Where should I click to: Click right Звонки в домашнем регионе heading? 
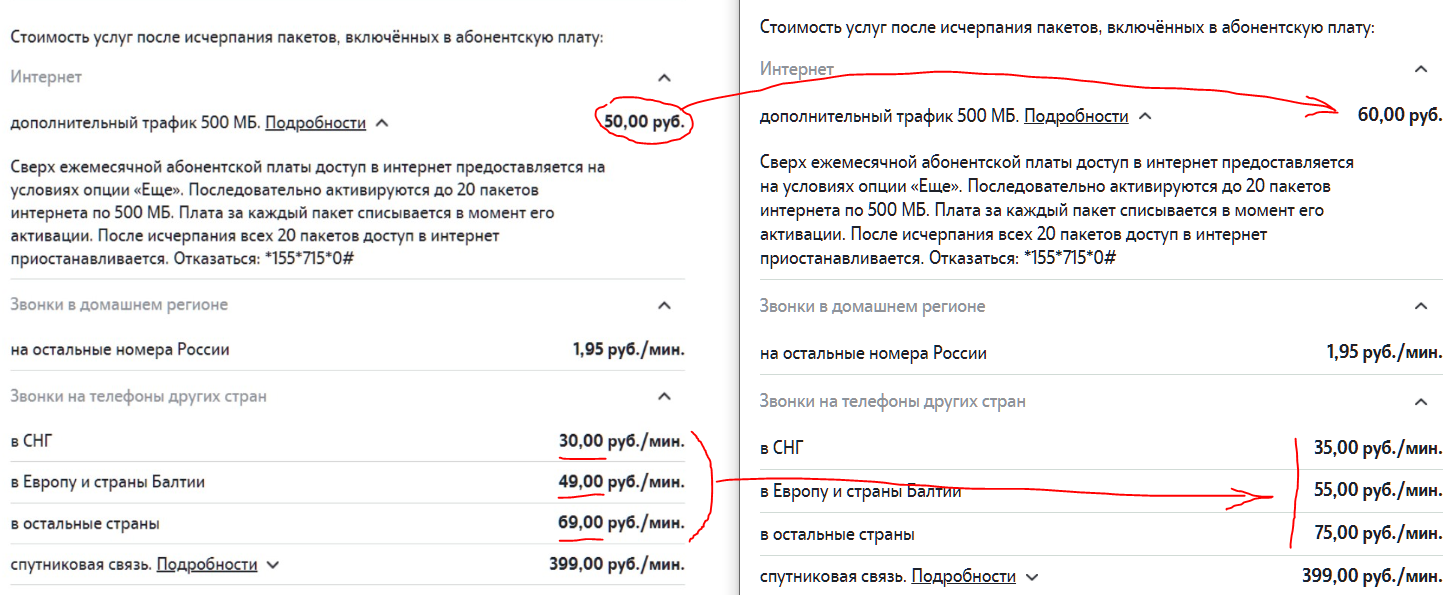click(872, 306)
